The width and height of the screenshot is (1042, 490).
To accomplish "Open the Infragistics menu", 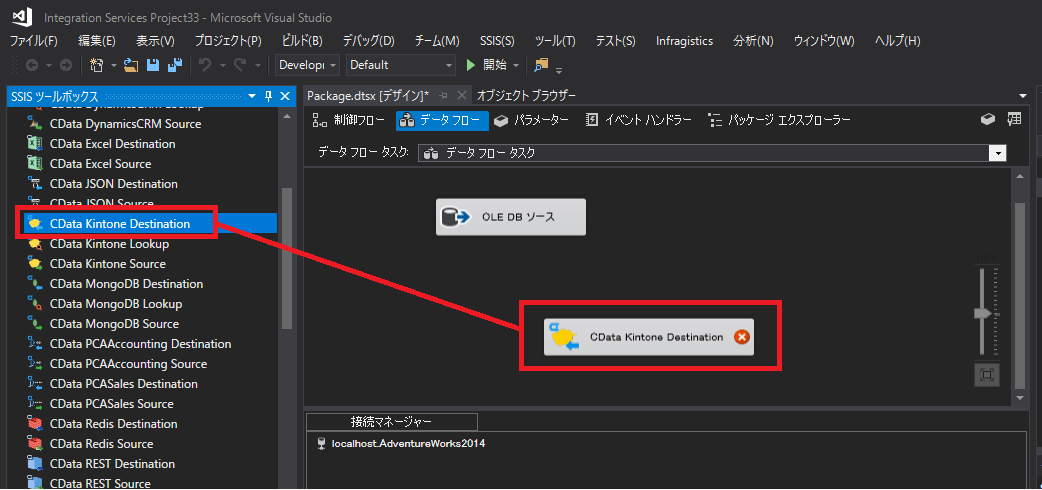I will 684,41.
